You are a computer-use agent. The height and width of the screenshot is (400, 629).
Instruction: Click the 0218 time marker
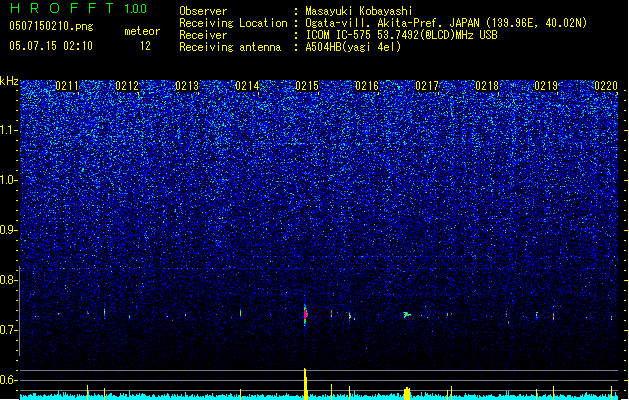click(x=487, y=86)
